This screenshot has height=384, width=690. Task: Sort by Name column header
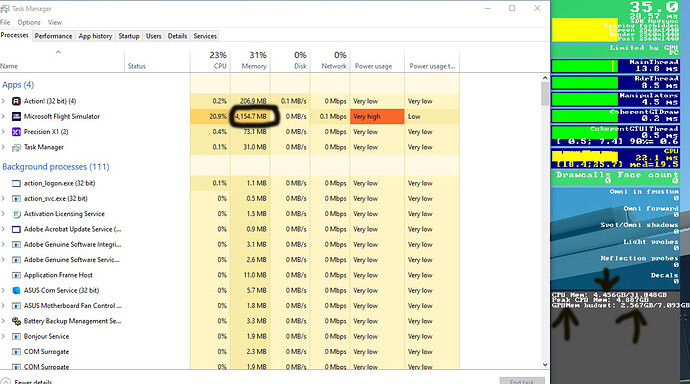click(62, 61)
